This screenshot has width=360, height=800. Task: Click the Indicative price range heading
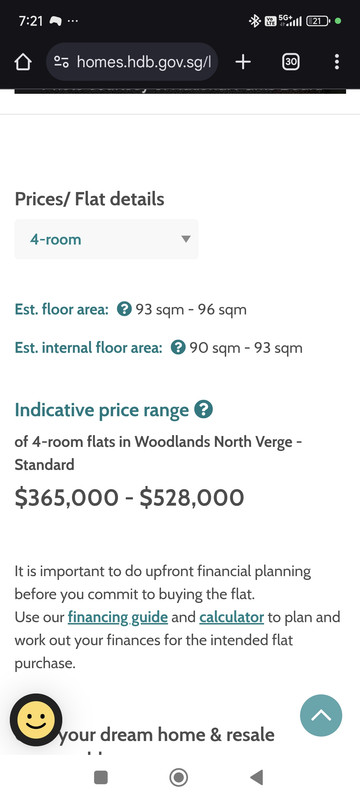(x=101, y=410)
